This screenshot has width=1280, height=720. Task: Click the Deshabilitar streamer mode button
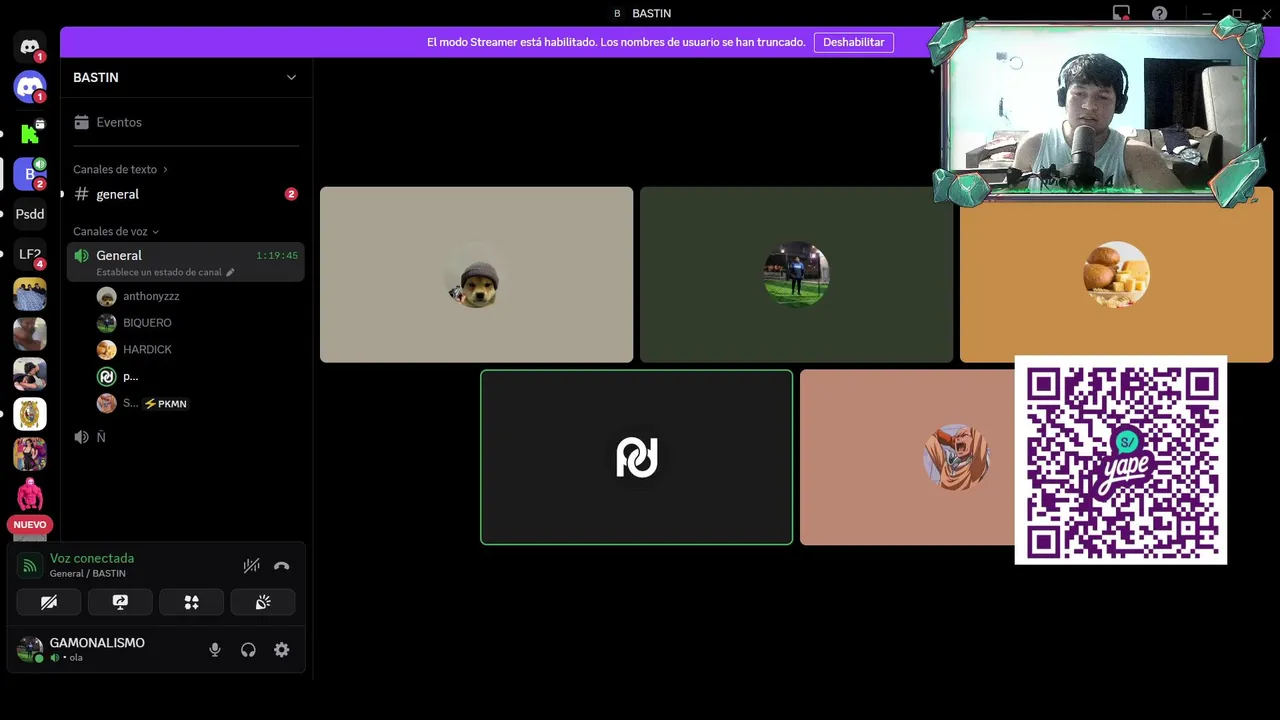coord(854,42)
